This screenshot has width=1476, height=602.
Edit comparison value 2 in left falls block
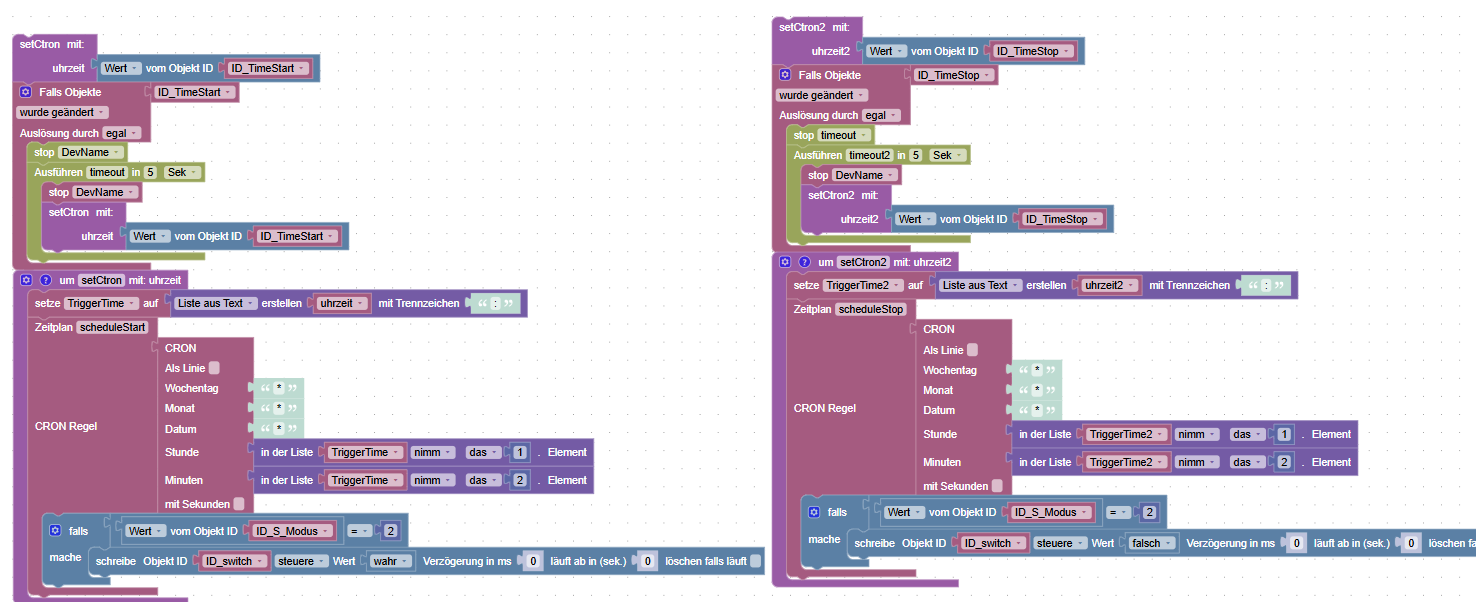pyautogui.click(x=391, y=531)
